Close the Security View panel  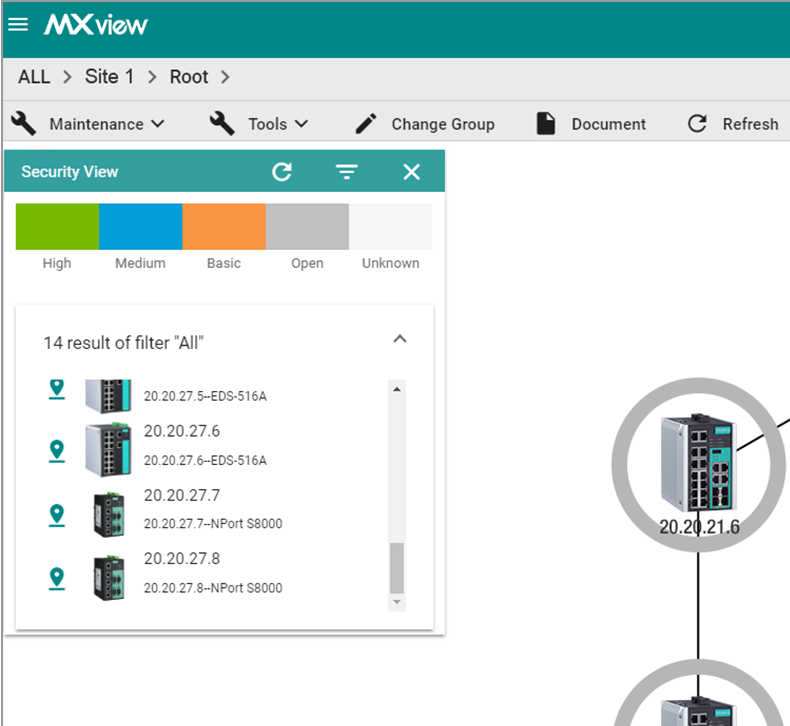coord(411,172)
